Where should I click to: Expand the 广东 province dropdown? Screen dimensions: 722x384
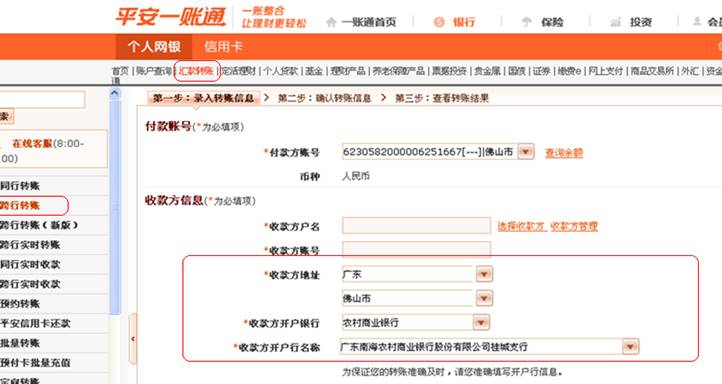484,274
